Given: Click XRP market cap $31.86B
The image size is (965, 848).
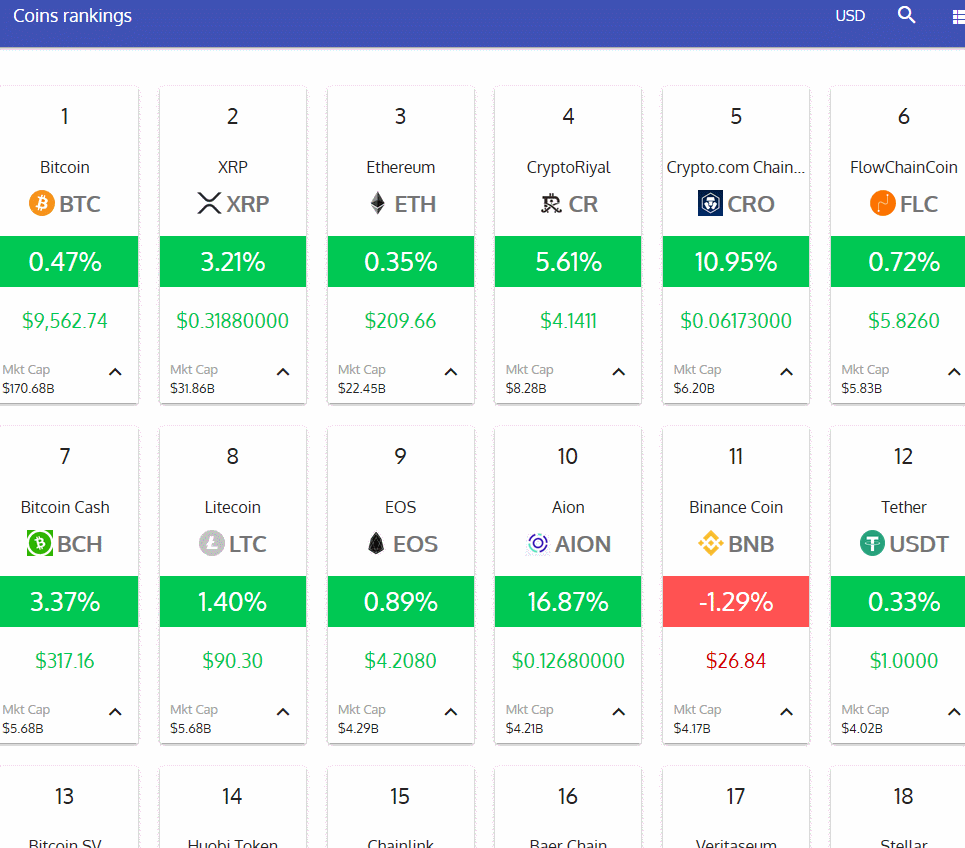Looking at the screenshot, I should click(x=193, y=388).
